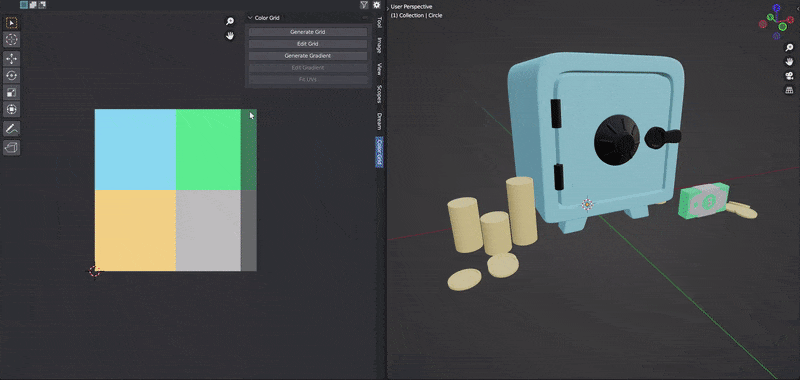The image size is (800, 380).
Task: Switch to the Tool sidebar tab
Action: coord(379,22)
